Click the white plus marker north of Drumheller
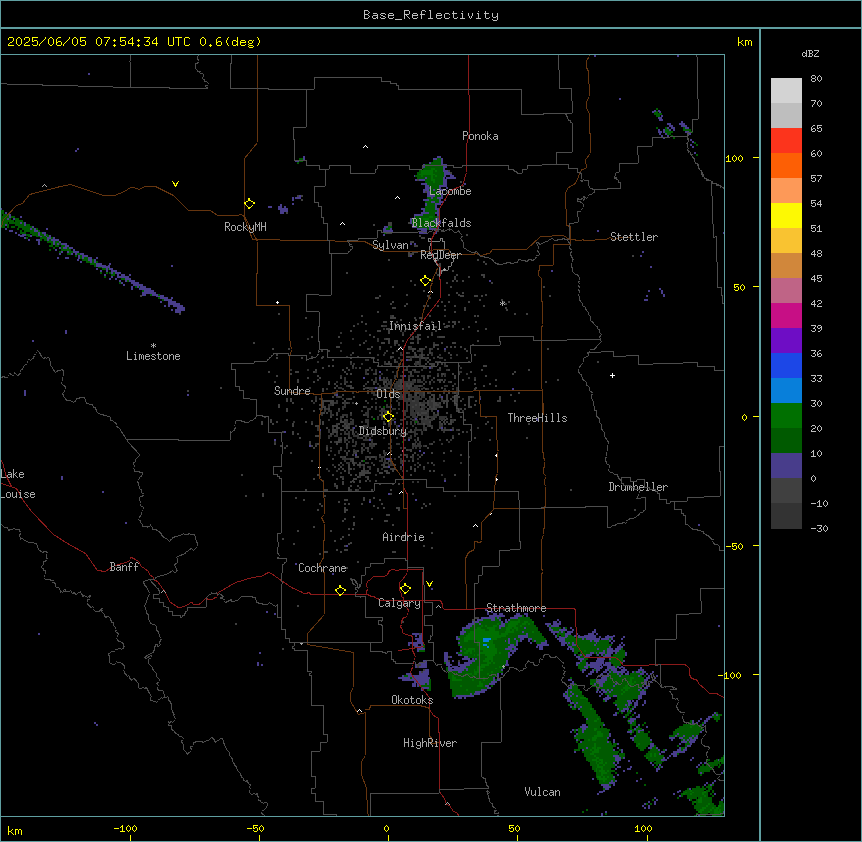862x842 pixels. tap(612, 375)
